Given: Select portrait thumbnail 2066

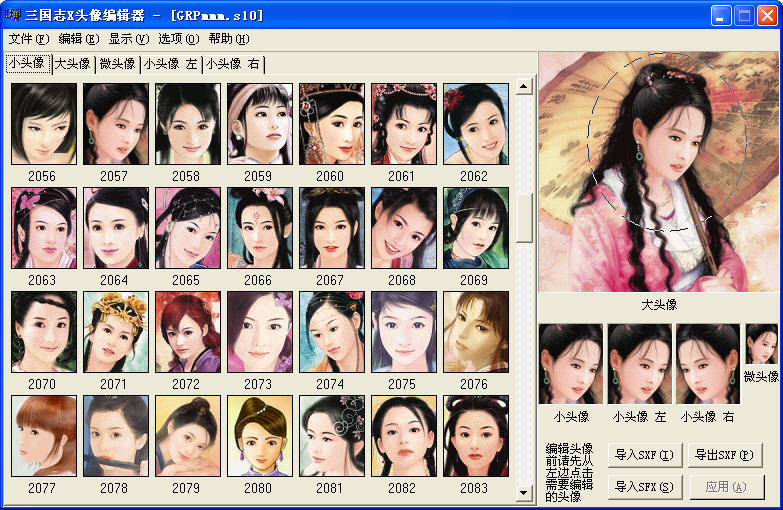Looking at the screenshot, I should click(x=260, y=228).
